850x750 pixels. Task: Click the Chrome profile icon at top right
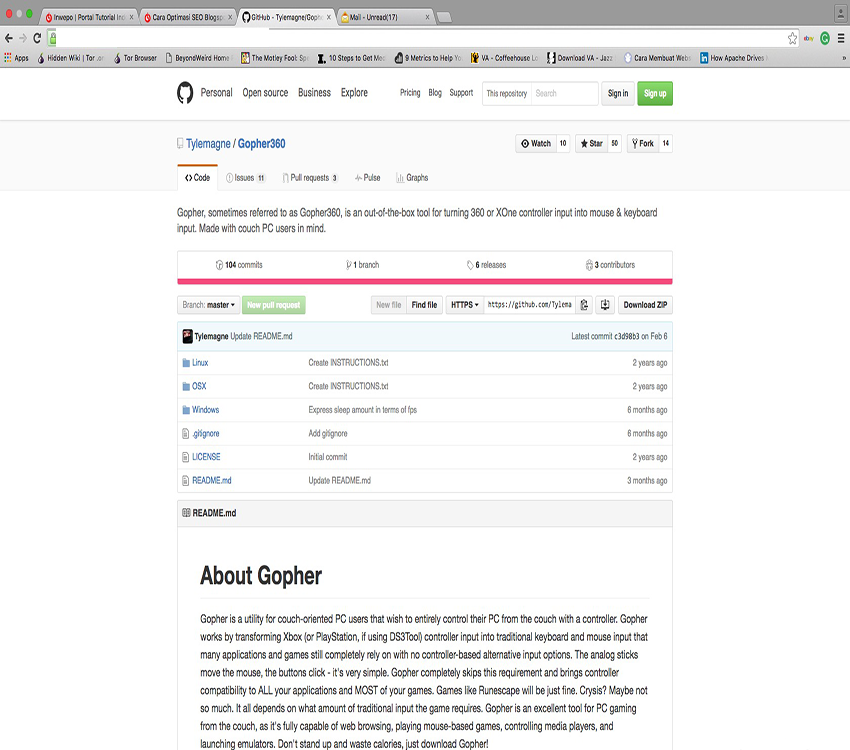pyautogui.click(x=841, y=14)
